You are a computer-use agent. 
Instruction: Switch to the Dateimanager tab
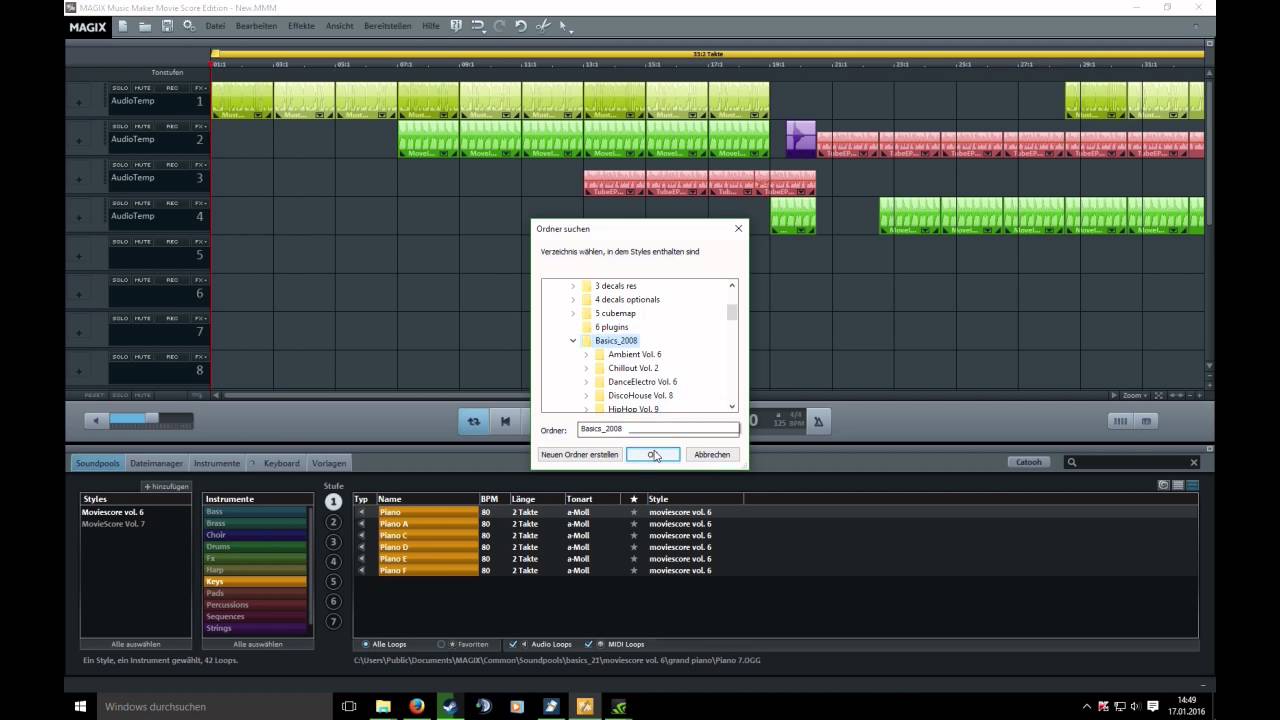coord(156,463)
